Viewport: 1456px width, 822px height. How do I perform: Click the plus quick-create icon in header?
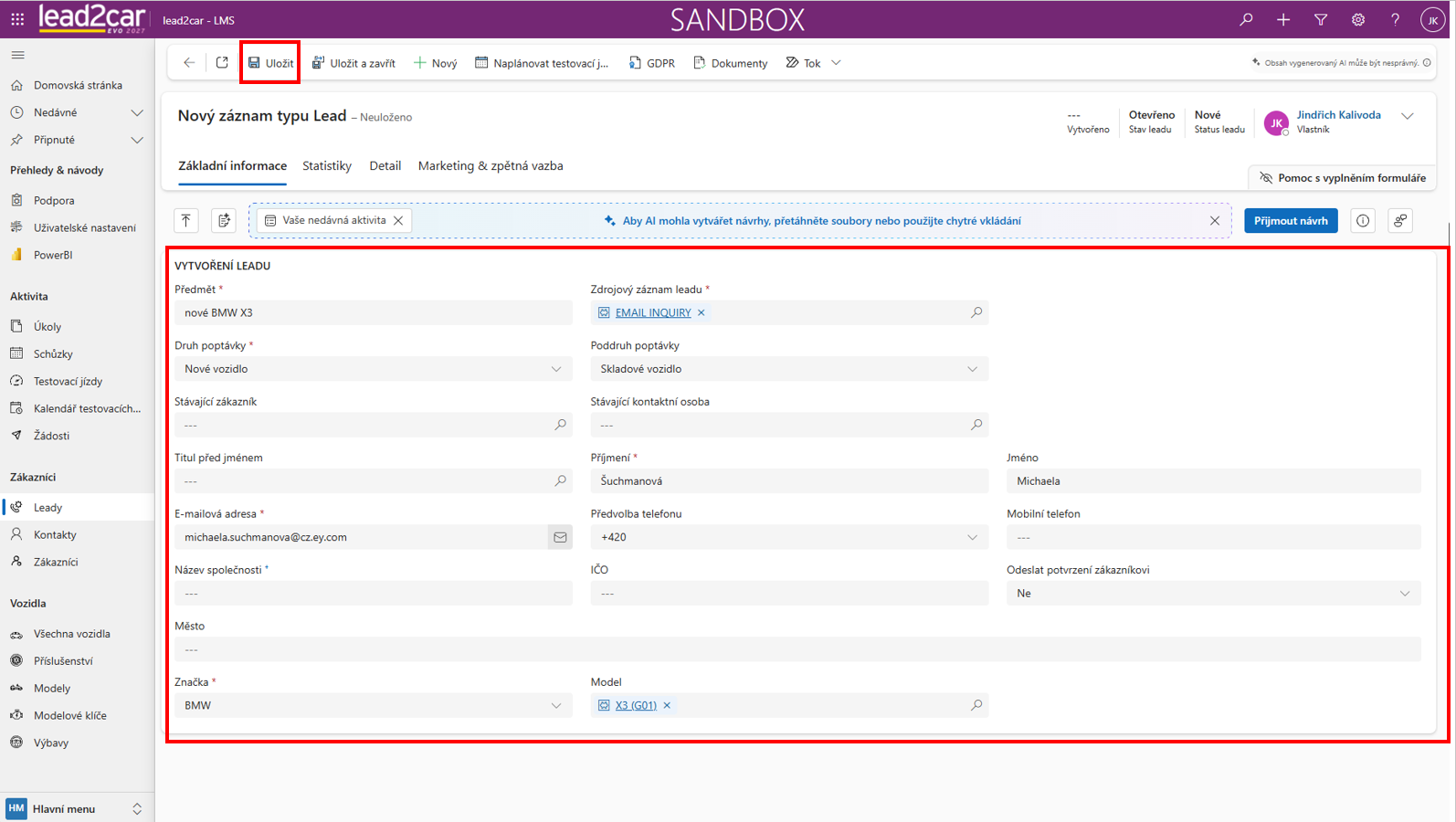(1283, 19)
